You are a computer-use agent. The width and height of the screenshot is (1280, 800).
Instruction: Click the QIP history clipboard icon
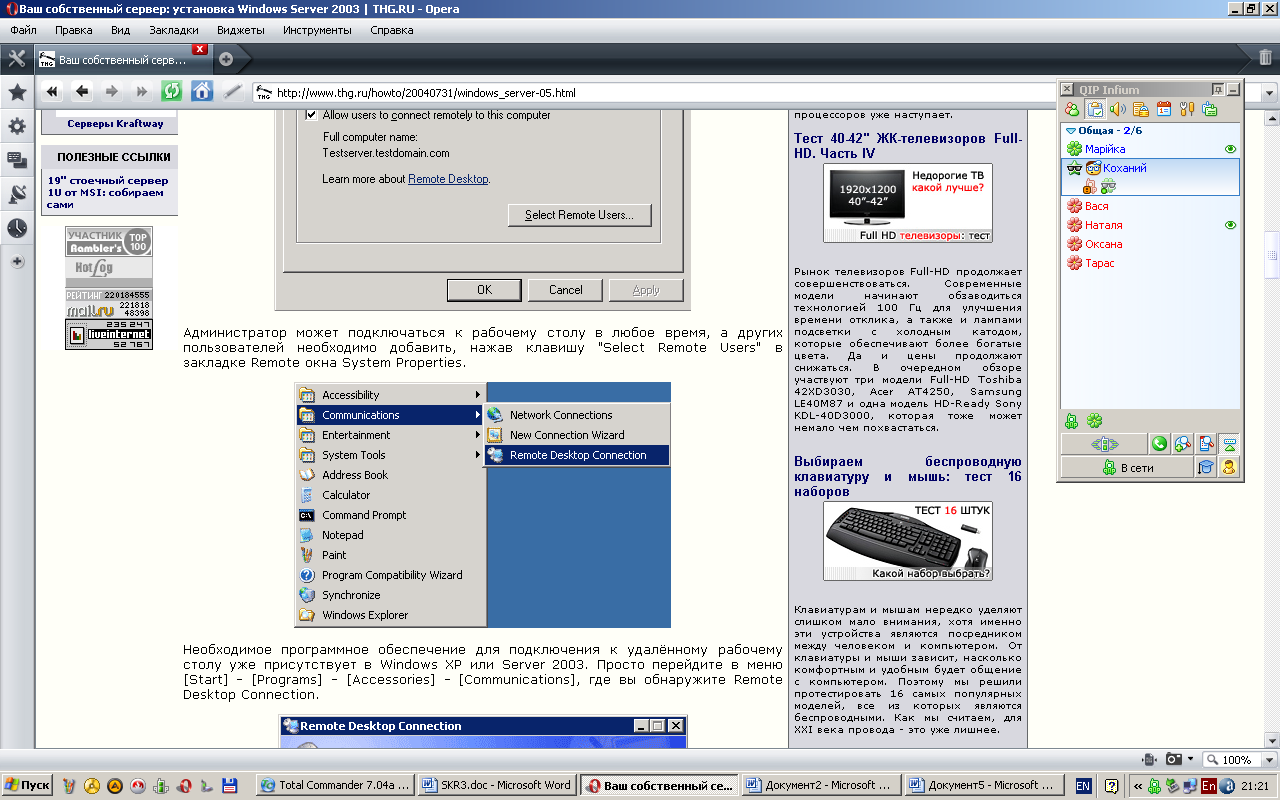pos(1095,109)
